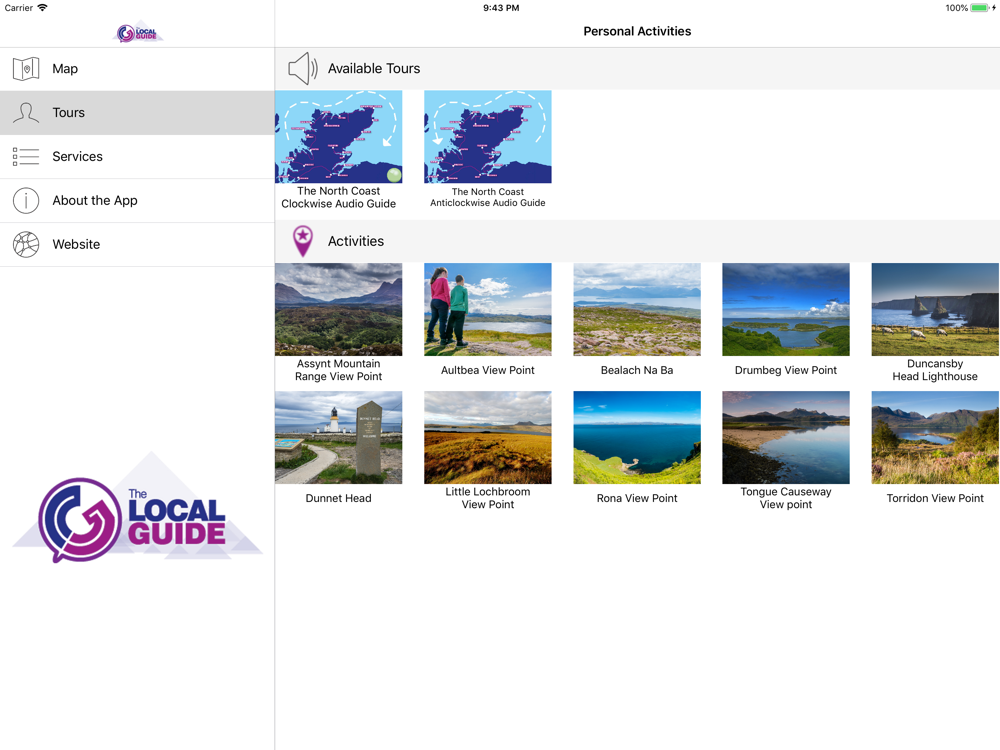Click the 'Little Lochbroom View Point' caption
Image resolution: width=1000 pixels, height=750 pixels.
coord(488,498)
